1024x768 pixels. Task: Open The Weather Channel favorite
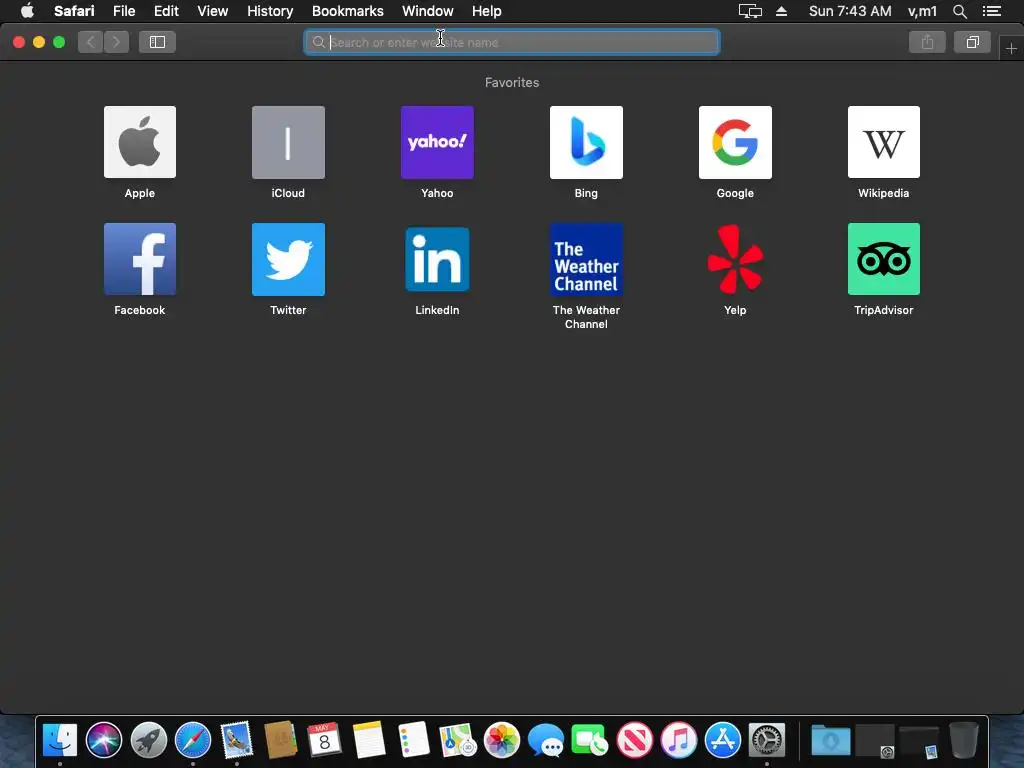point(586,259)
